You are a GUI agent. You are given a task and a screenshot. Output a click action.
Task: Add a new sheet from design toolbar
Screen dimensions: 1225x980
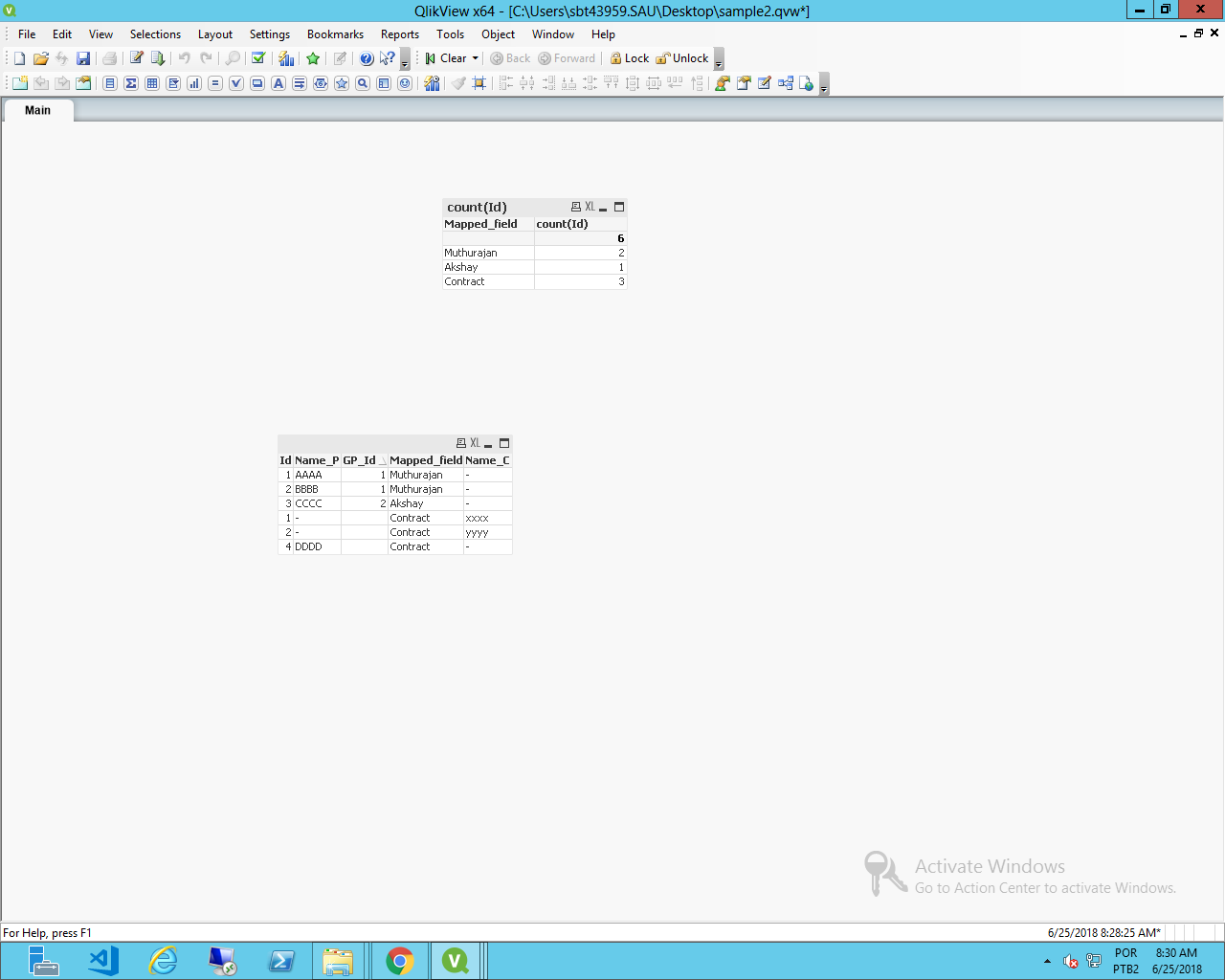(x=20, y=83)
